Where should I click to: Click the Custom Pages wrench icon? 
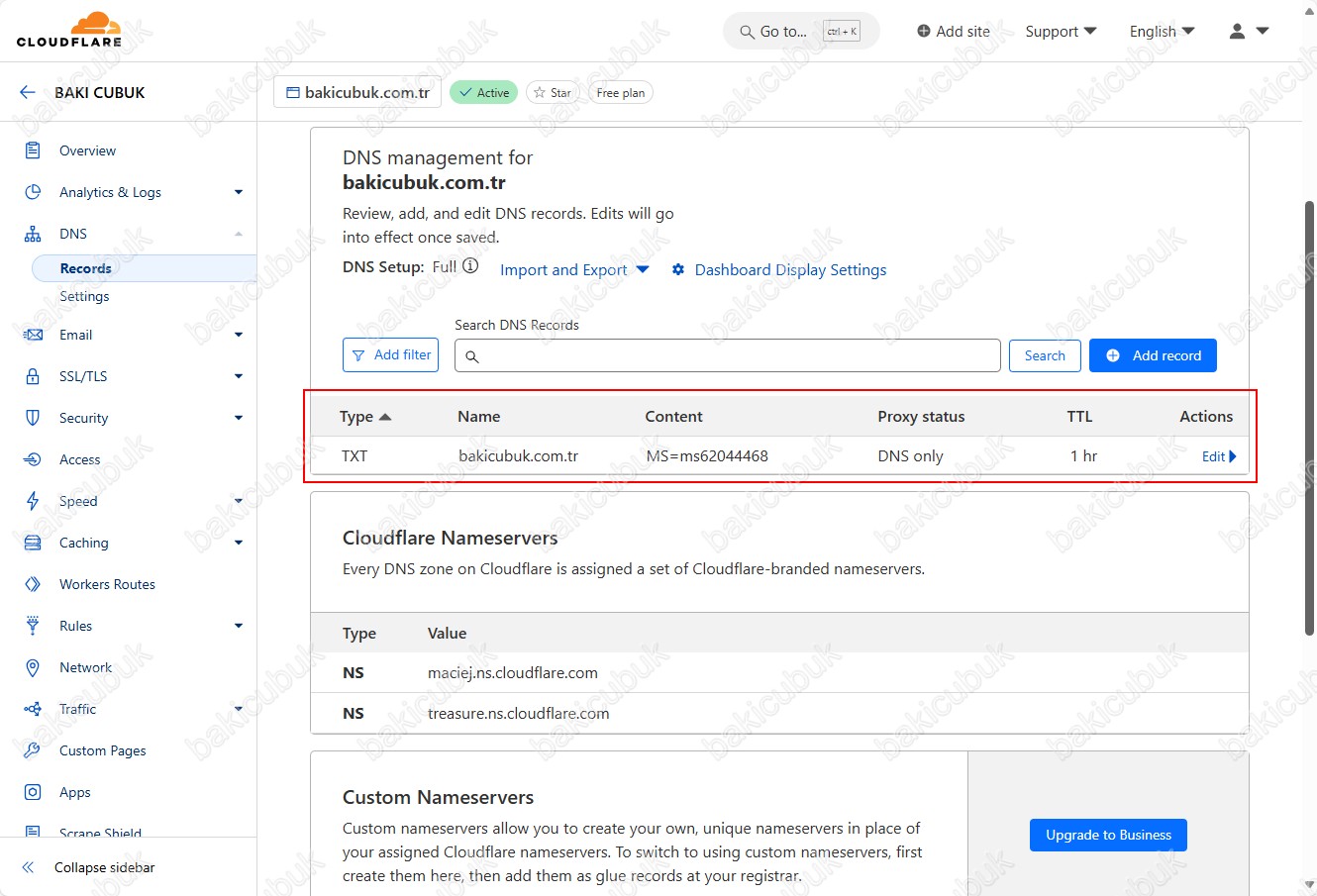(x=33, y=750)
